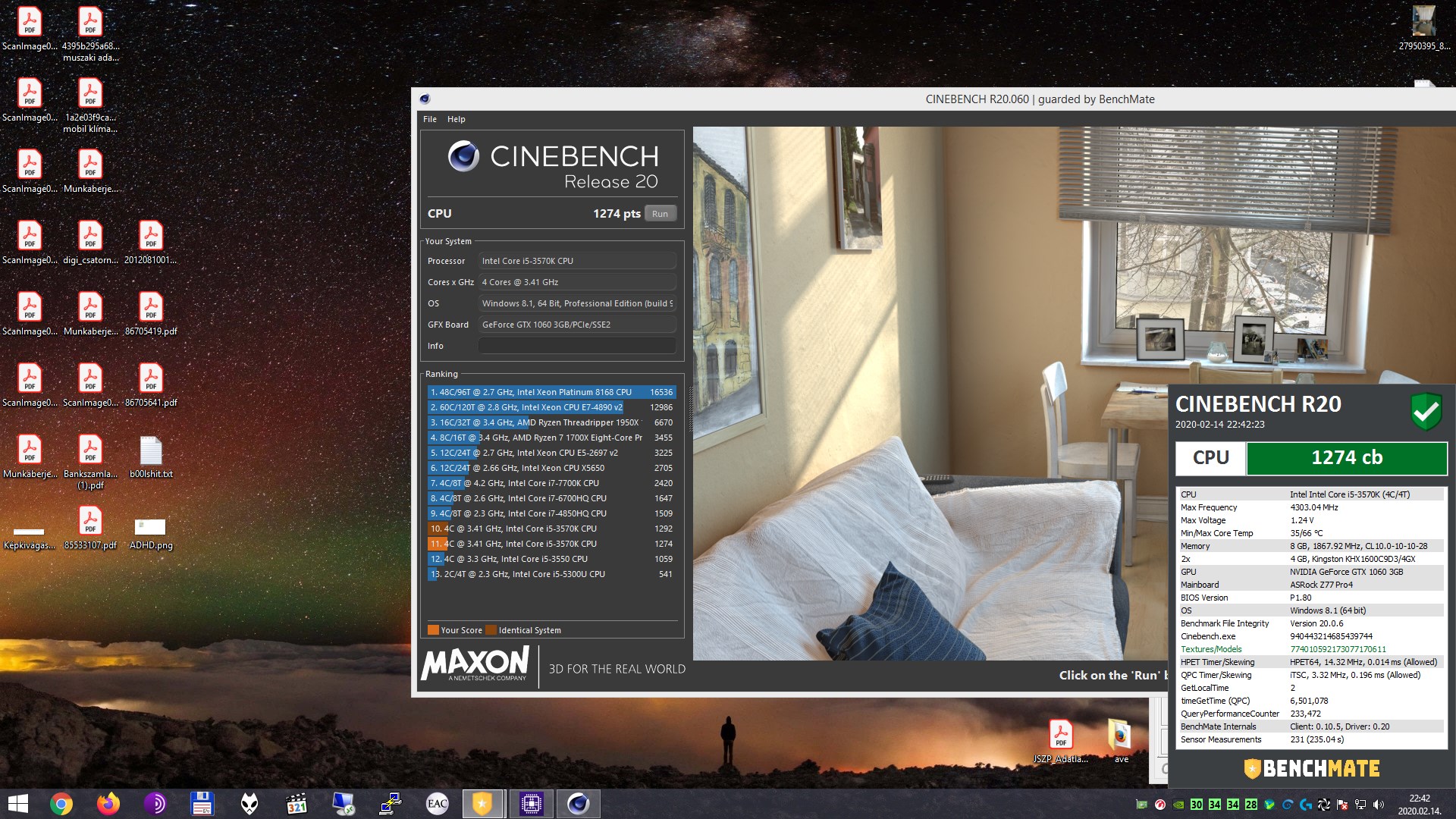Click the Run button beside CPU score

[x=660, y=214]
